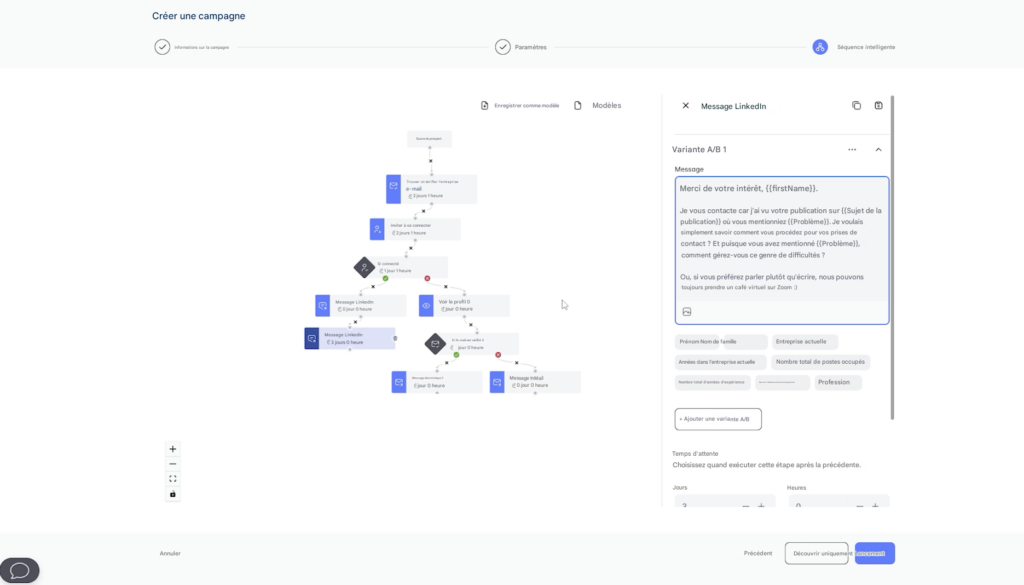Screen dimensions: 1024x585
Task: Click the fullscreen icon on canvas controls
Action: tap(172, 478)
